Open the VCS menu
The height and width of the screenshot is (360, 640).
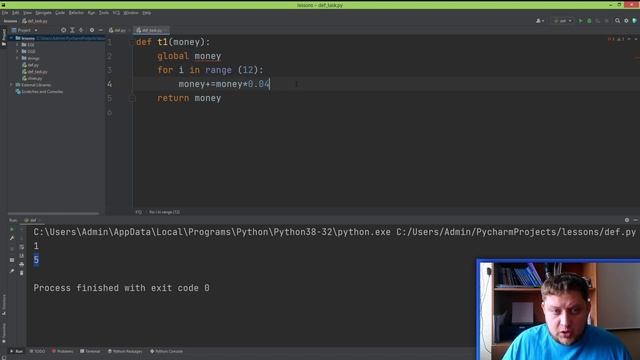click(116, 13)
